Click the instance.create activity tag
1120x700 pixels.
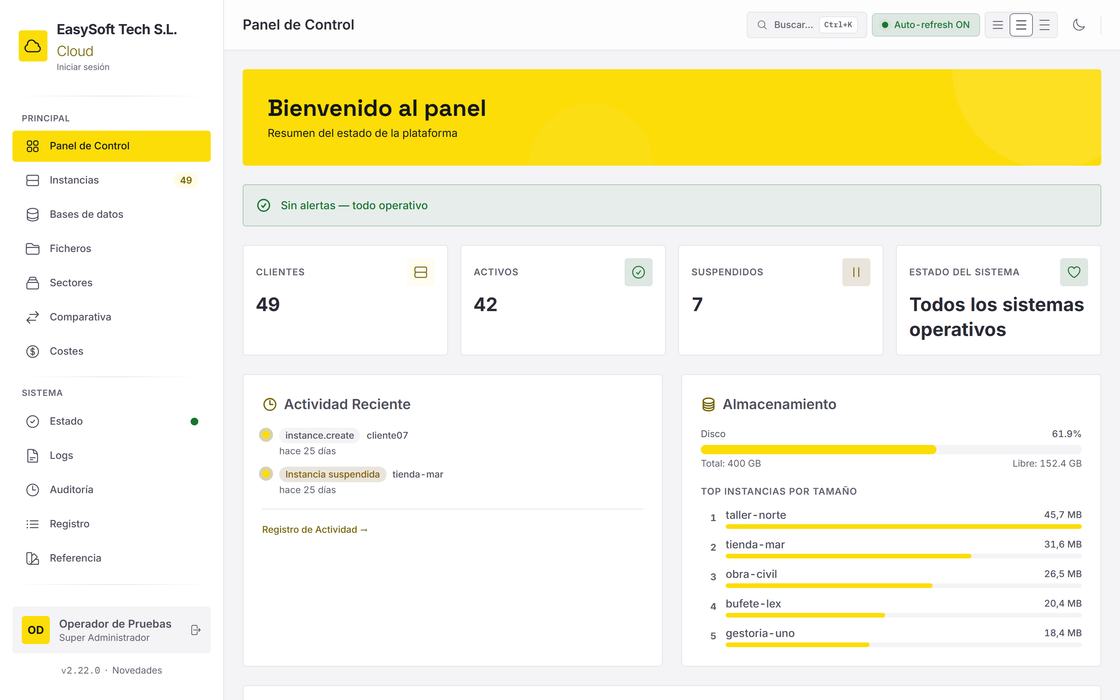pyautogui.click(x=319, y=436)
